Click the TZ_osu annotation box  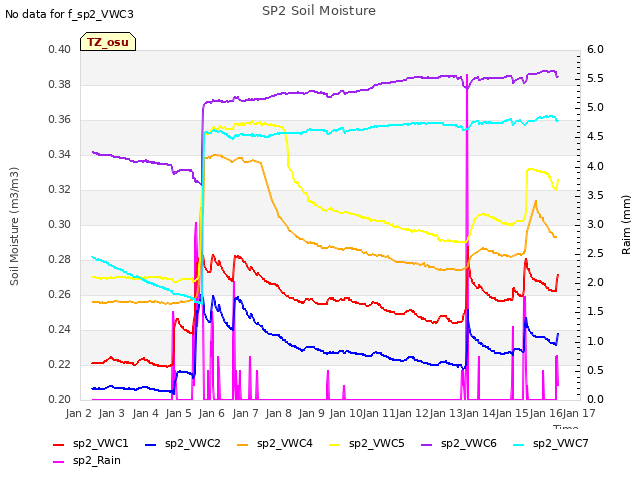tap(108, 42)
